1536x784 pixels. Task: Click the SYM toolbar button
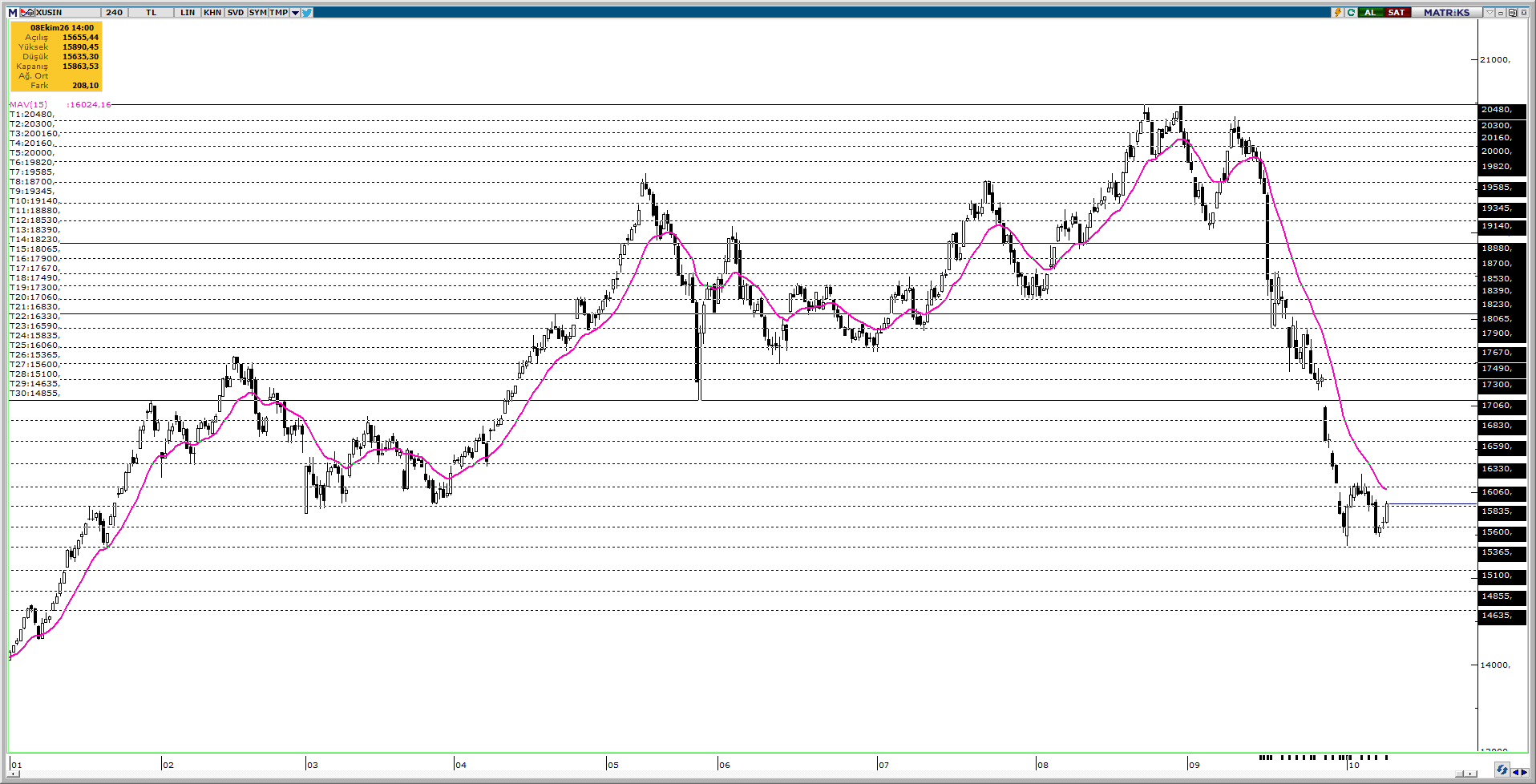(257, 13)
